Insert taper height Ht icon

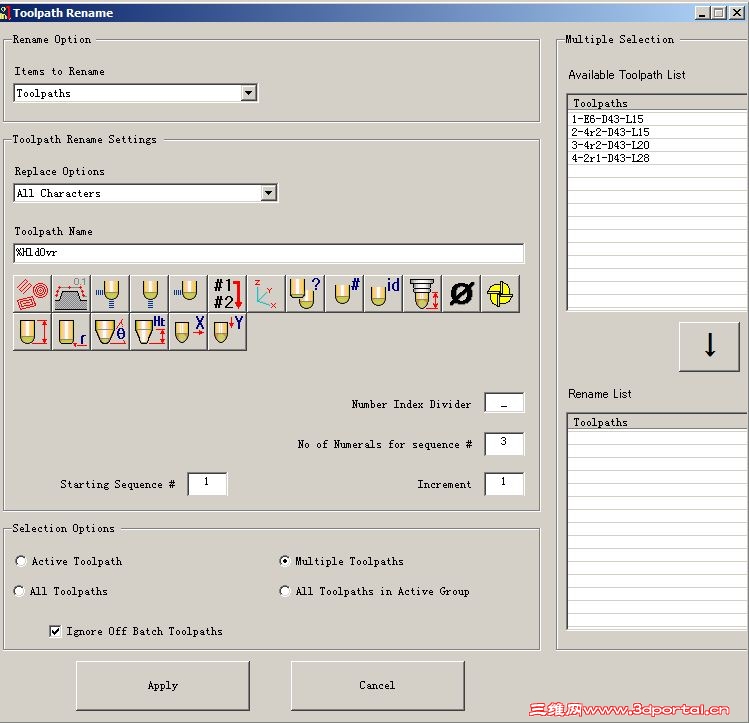(150, 332)
